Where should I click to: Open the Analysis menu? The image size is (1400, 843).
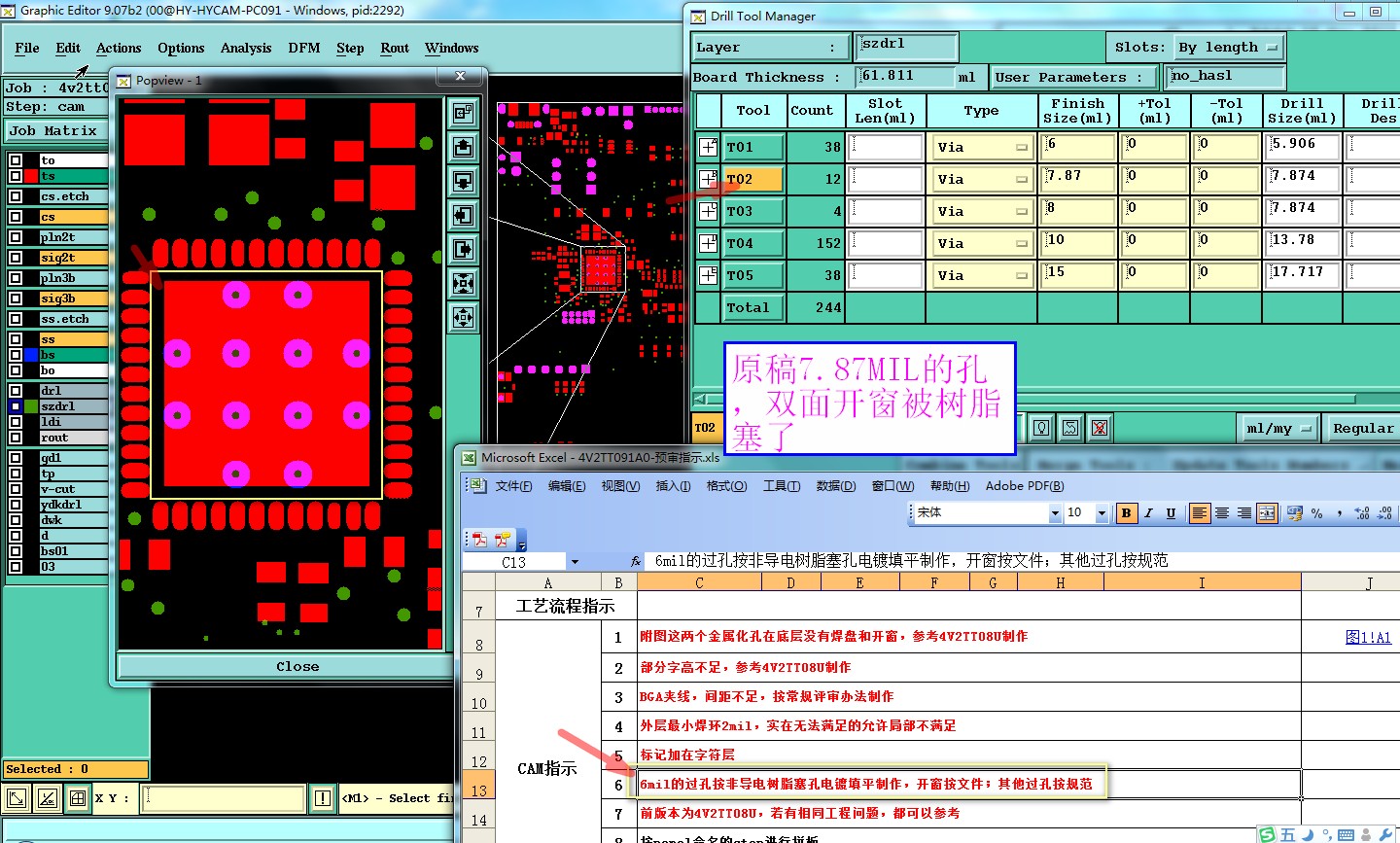point(246,48)
